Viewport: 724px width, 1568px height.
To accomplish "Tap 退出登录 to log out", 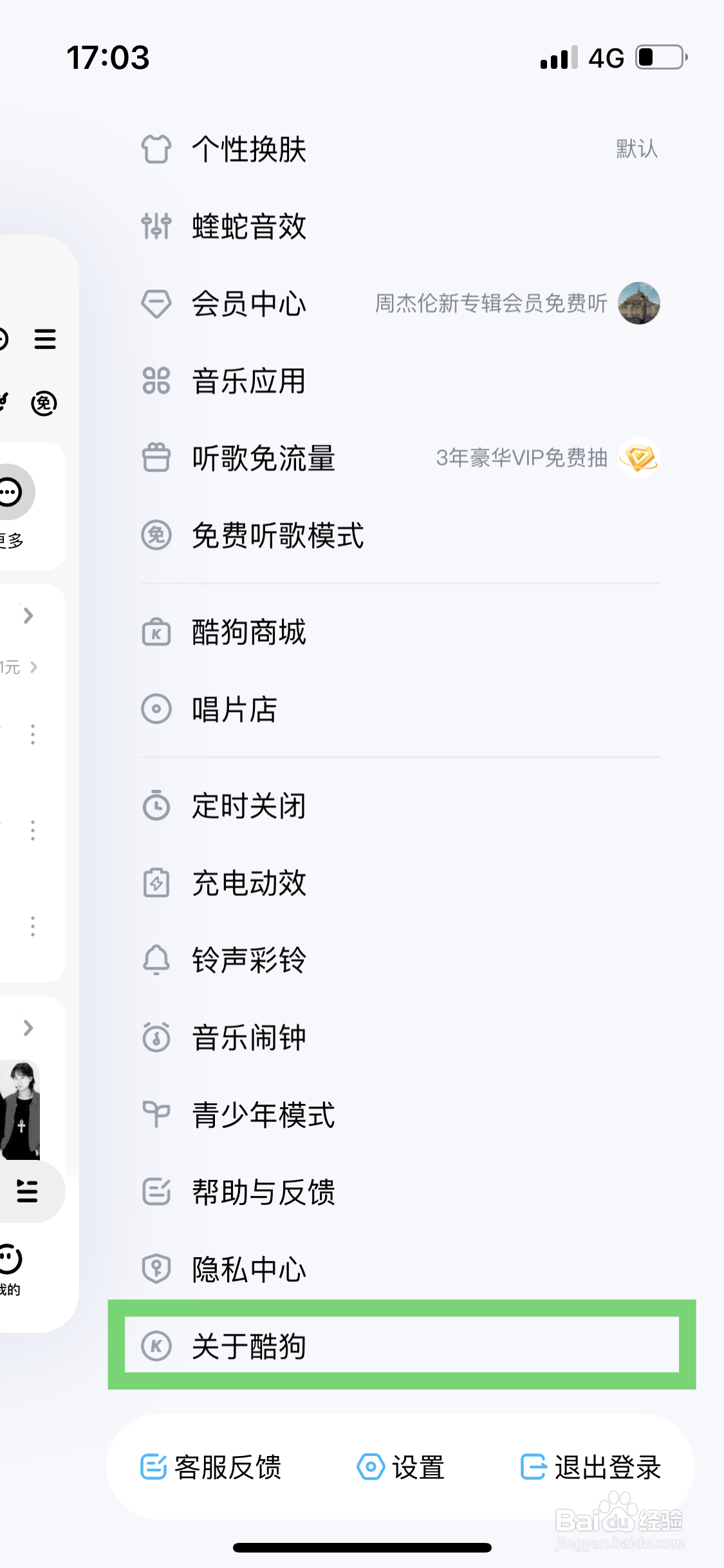I will point(591,1468).
